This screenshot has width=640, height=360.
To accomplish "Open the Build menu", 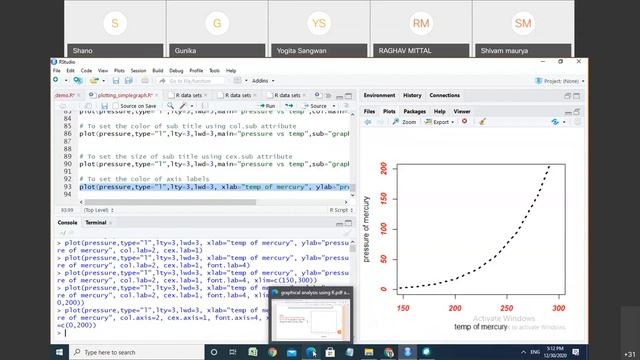I will (x=158, y=71).
